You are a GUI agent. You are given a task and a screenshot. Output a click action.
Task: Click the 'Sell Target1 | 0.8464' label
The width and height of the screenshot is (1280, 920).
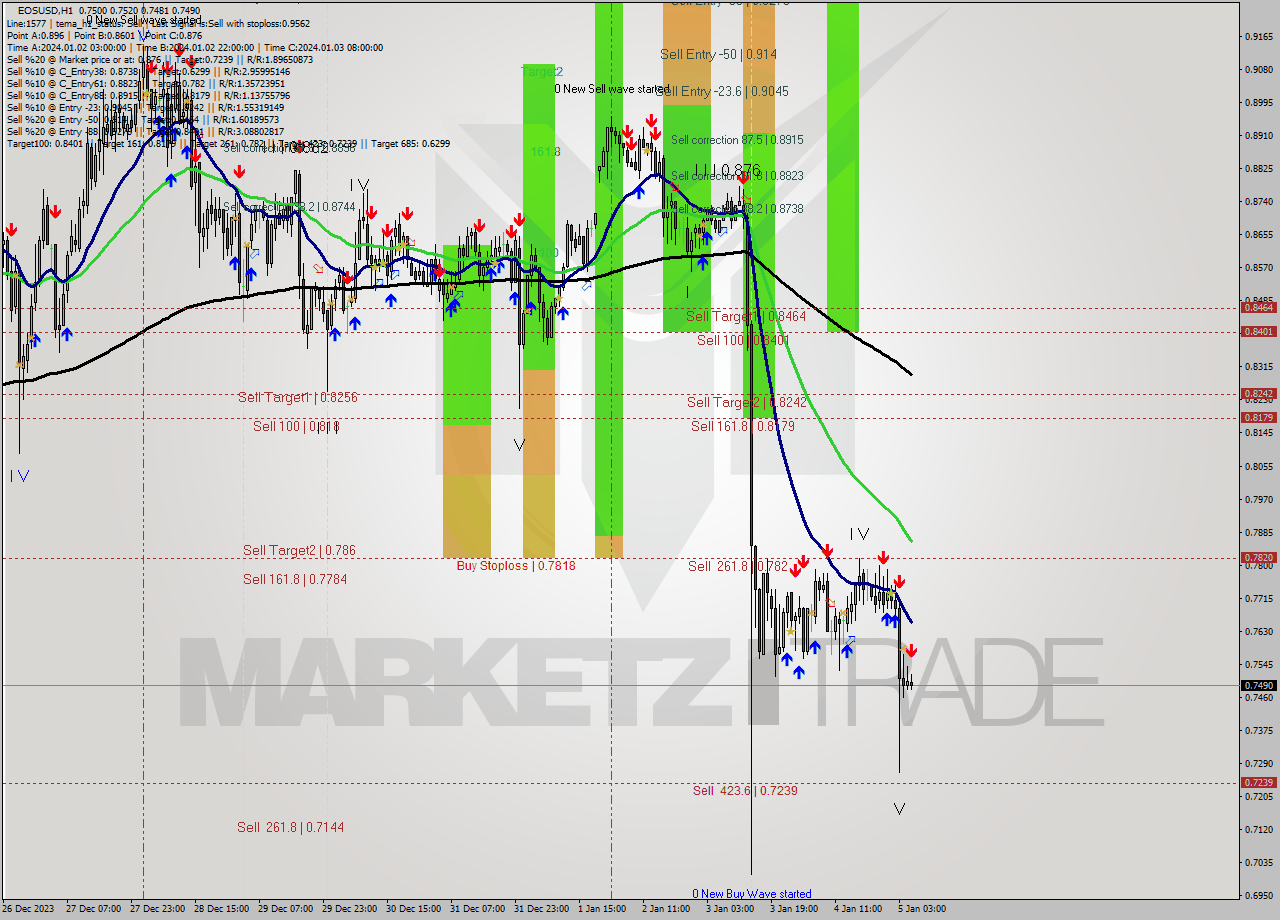(x=746, y=316)
